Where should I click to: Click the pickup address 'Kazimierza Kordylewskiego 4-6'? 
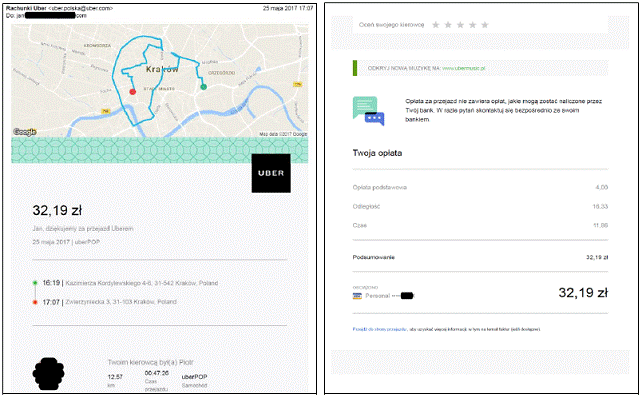point(109,283)
